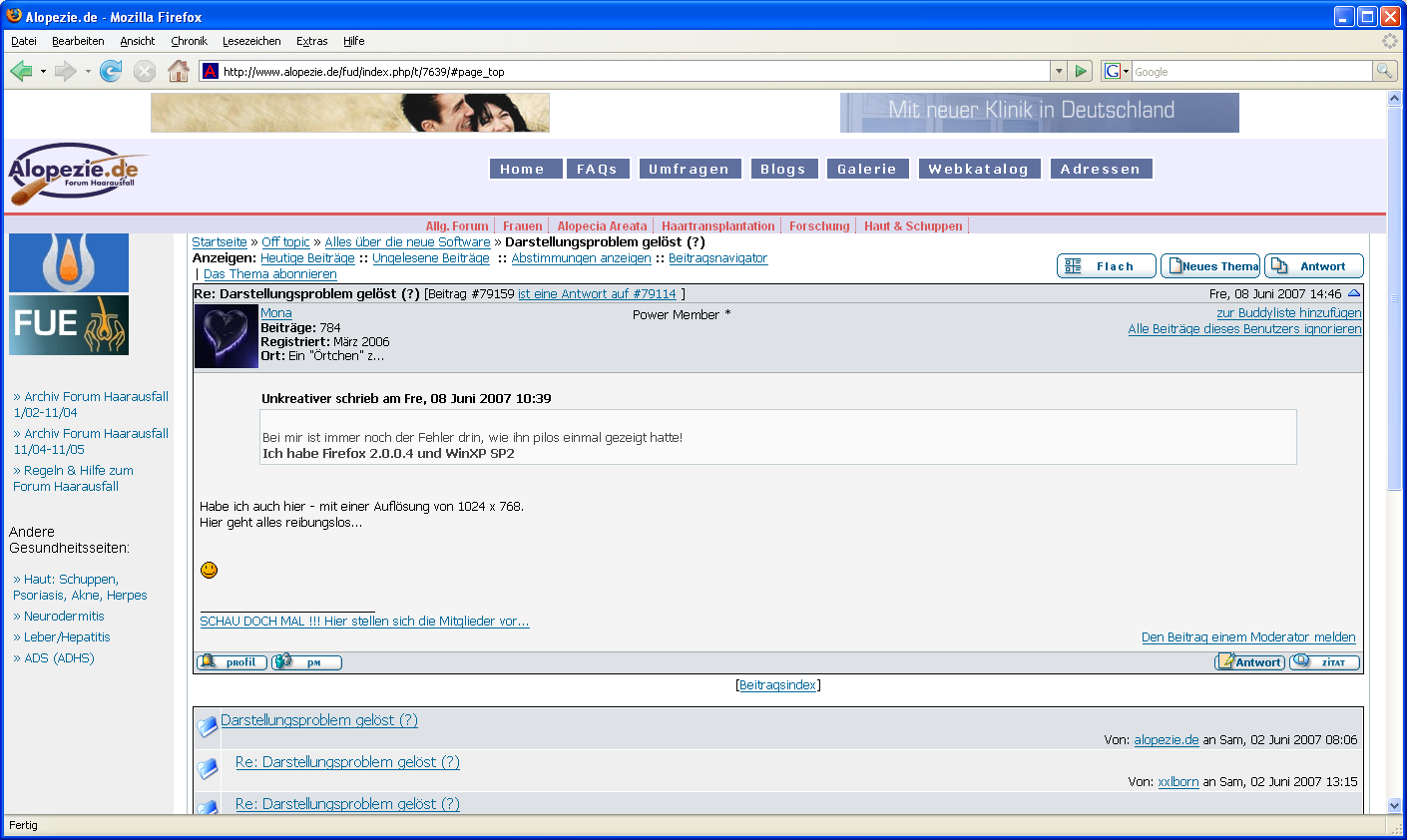The image size is (1407, 840).
Task: Reload the page with the refresh icon
Action: [111, 71]
